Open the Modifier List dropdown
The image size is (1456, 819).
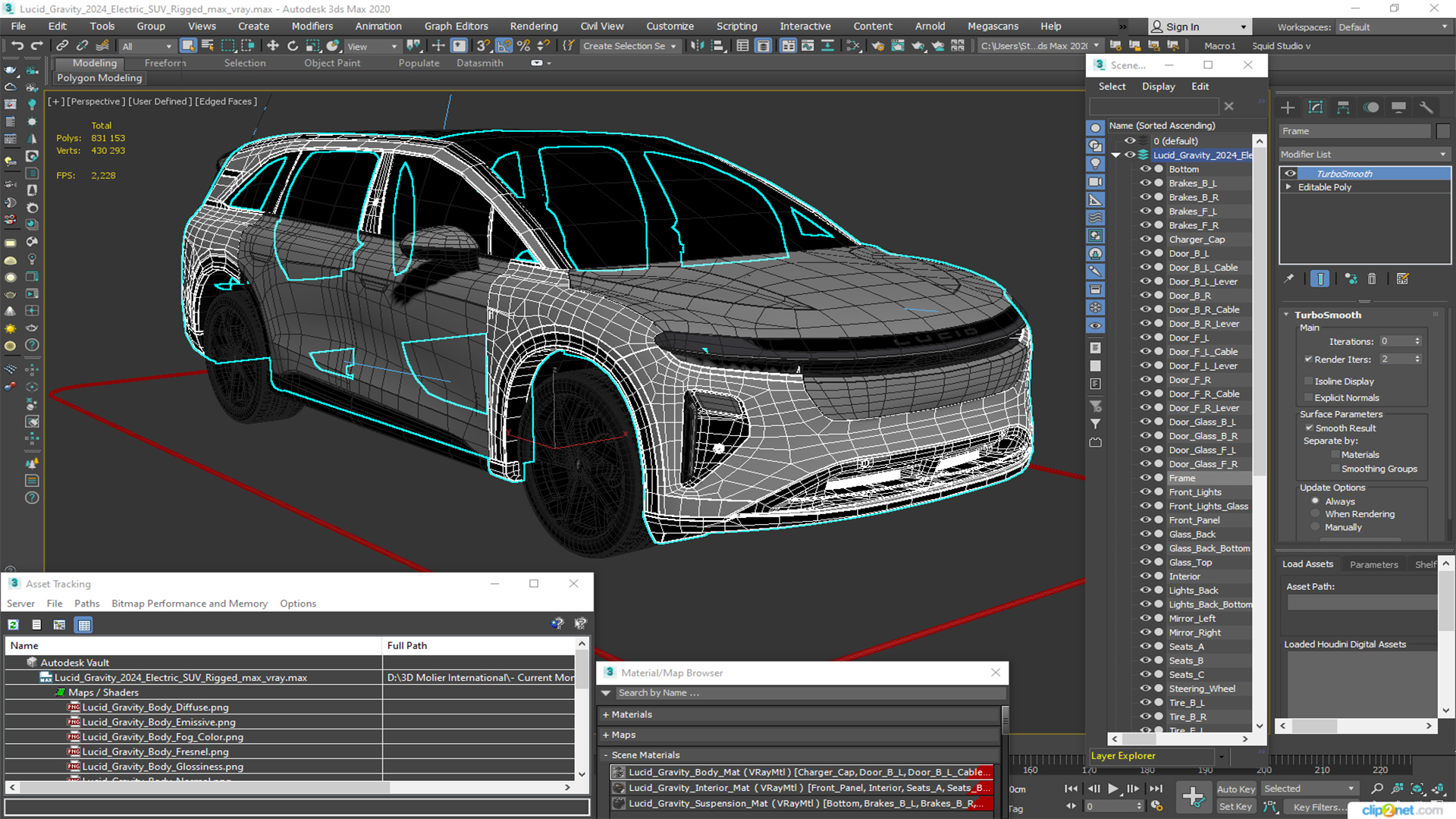[1364, 154]
